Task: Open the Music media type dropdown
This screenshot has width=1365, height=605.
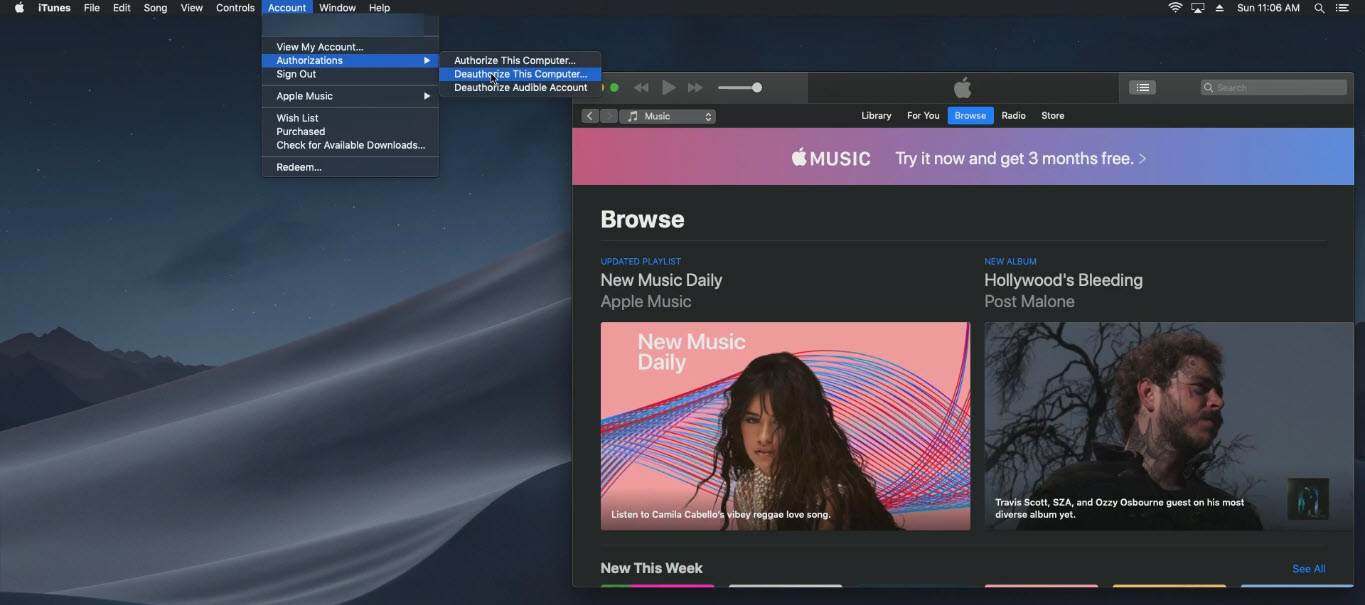Action: click(x=668, y=116)
